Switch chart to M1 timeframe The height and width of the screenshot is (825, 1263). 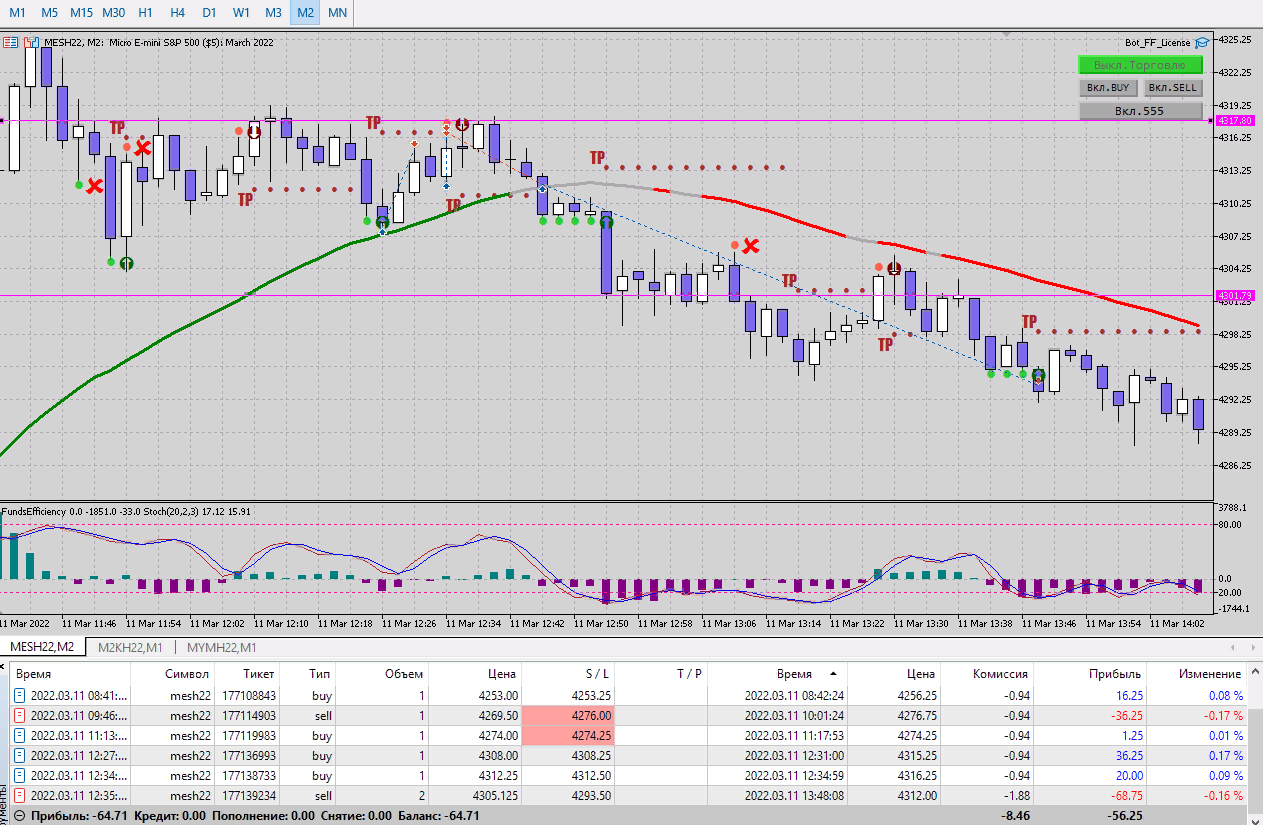(x=18, y=12)
